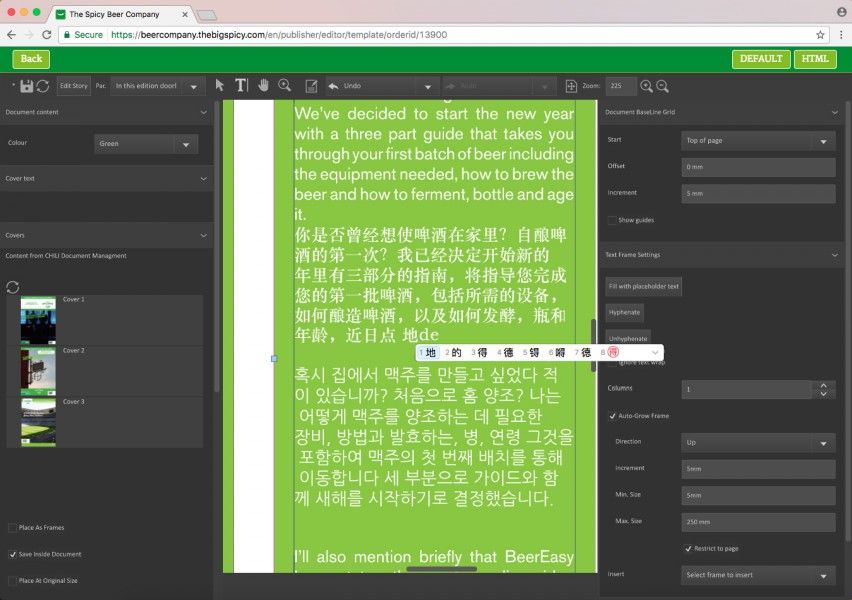The width and height of the screenshot is (852, 600).
Task: Open the Chrome profile icon
Action: [x=841, y=11]
